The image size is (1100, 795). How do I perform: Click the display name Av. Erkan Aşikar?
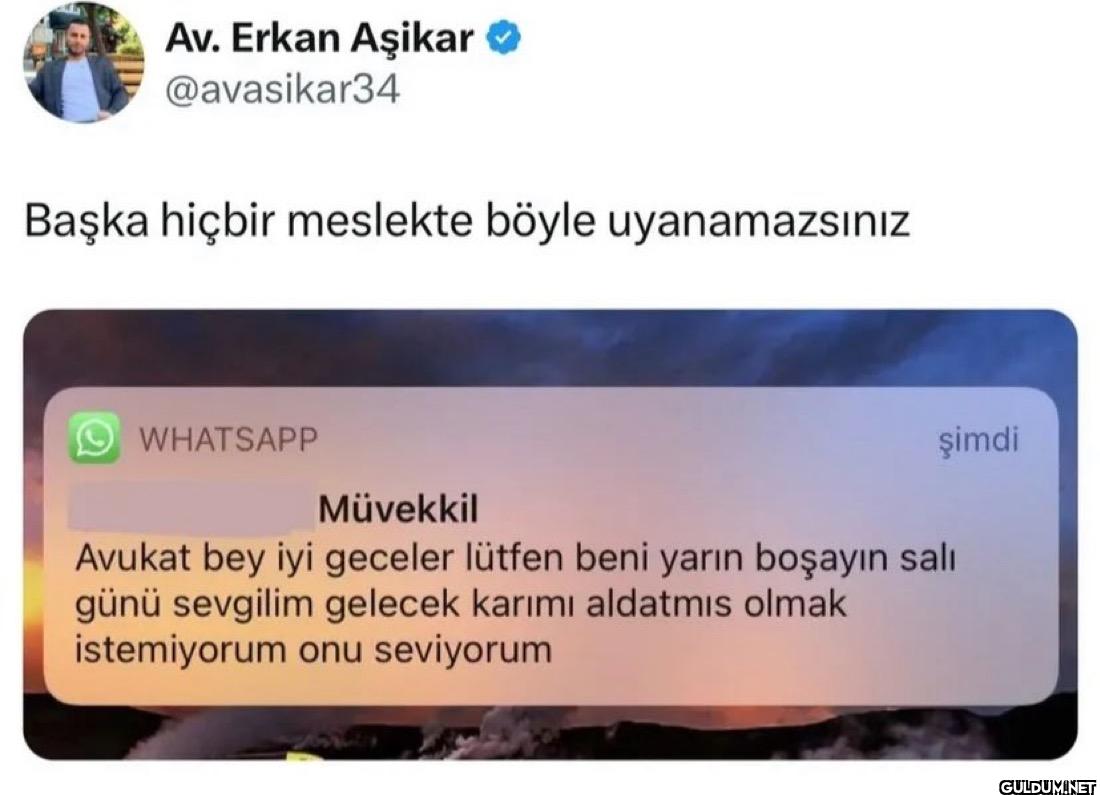(x=319, y=38)
